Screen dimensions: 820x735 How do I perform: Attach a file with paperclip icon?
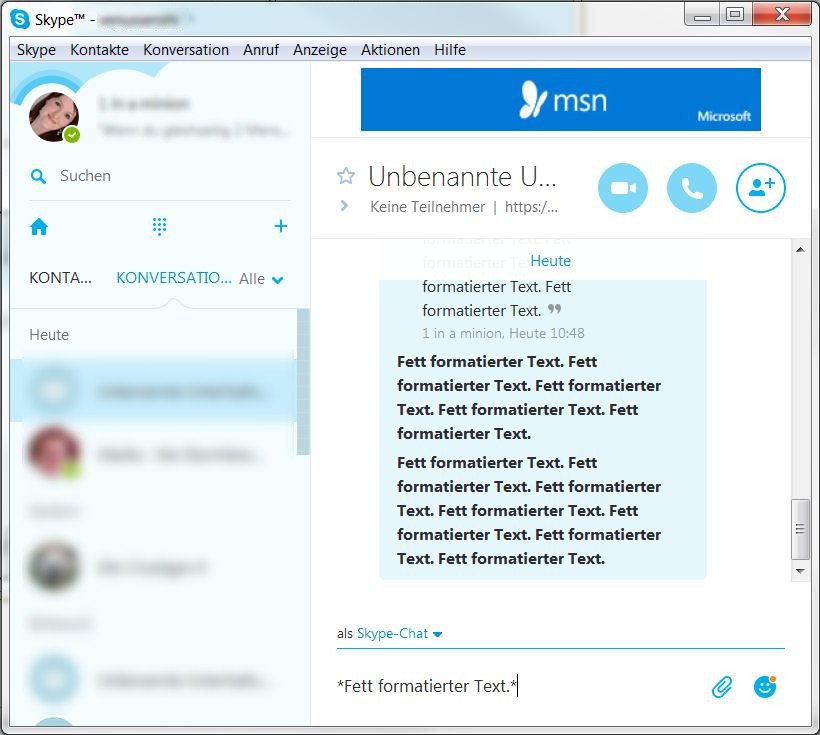click(722, 686)
